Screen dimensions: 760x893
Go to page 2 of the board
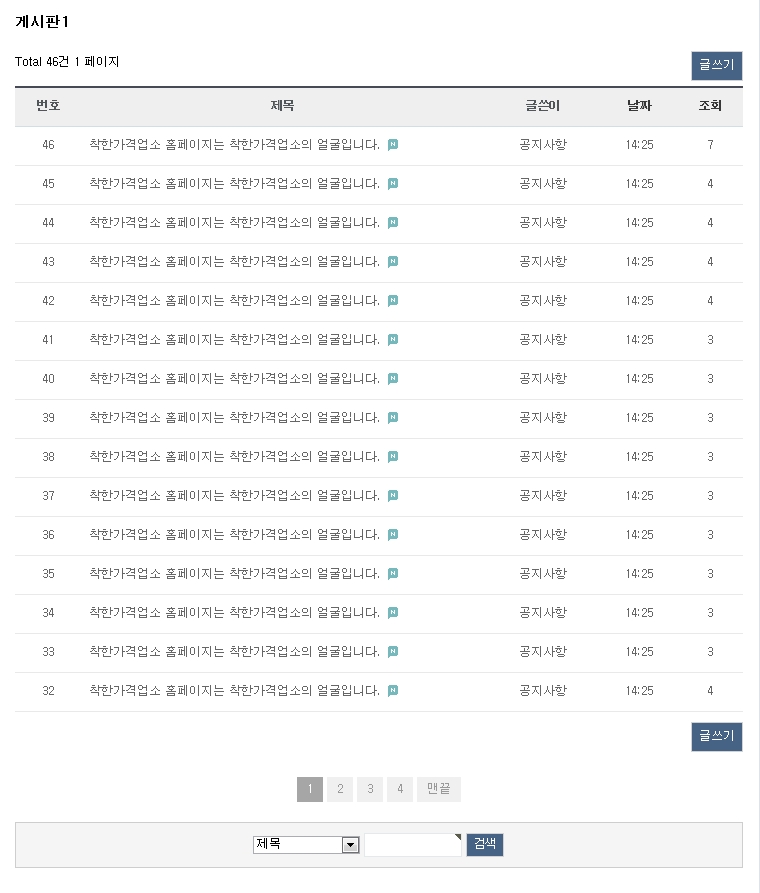[340, 789]
